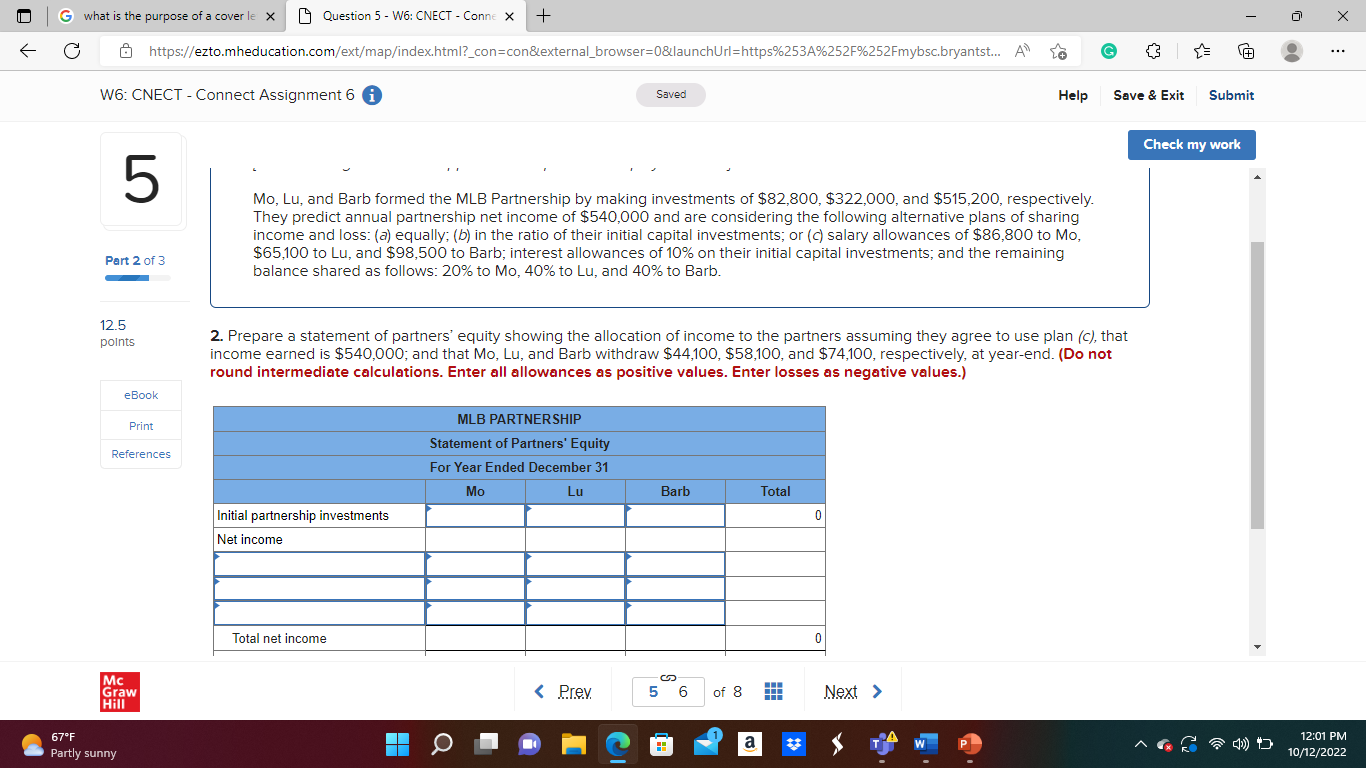Click the Mo initial investment input cell
This screenshot has width=1366, height=768.
coord(475,515)
